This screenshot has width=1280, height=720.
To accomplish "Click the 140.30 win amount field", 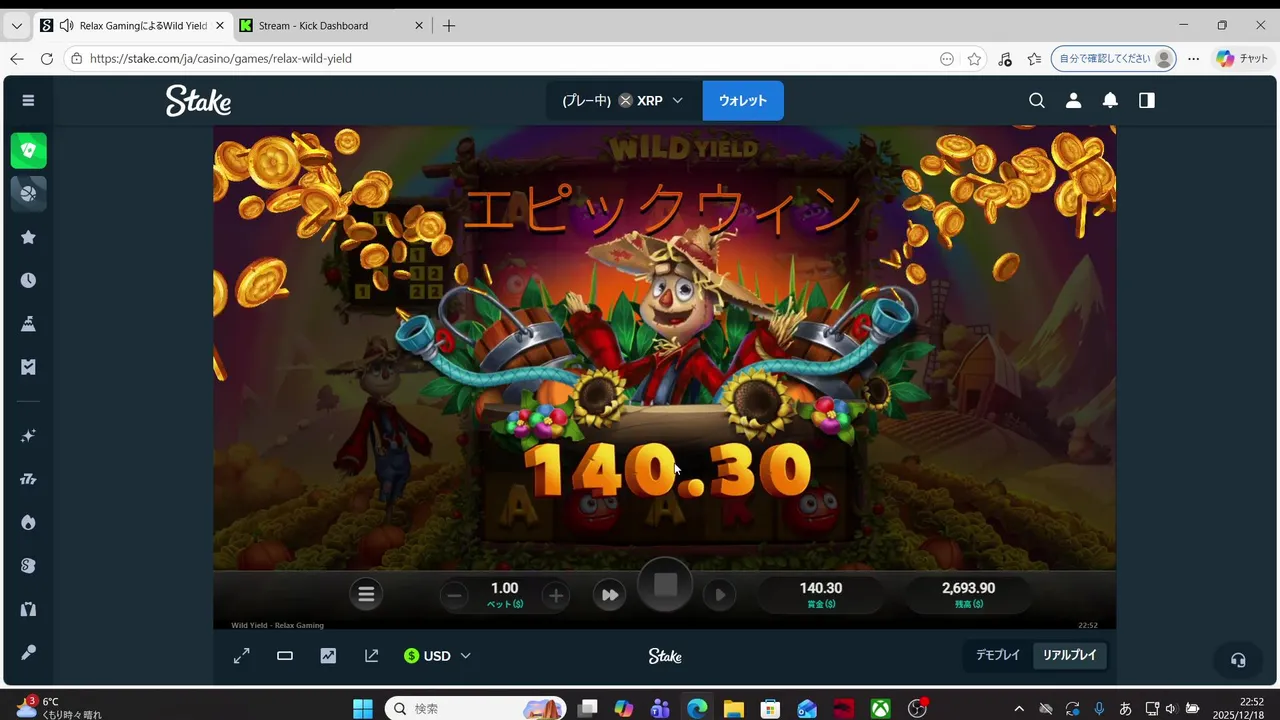I will tap(821, 595).
